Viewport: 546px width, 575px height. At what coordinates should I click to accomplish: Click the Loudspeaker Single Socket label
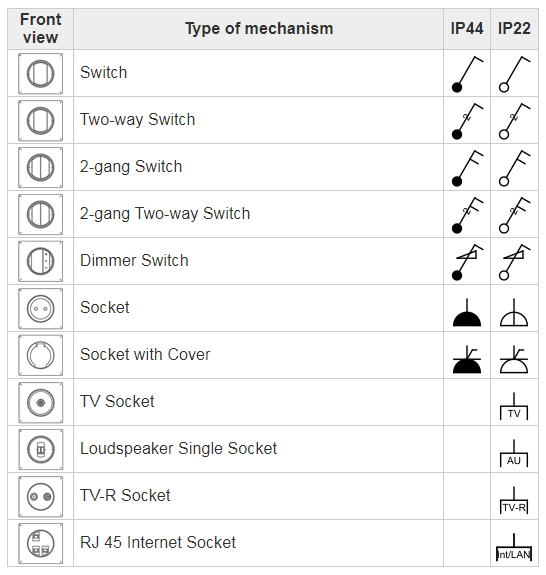tap(179, 448)
